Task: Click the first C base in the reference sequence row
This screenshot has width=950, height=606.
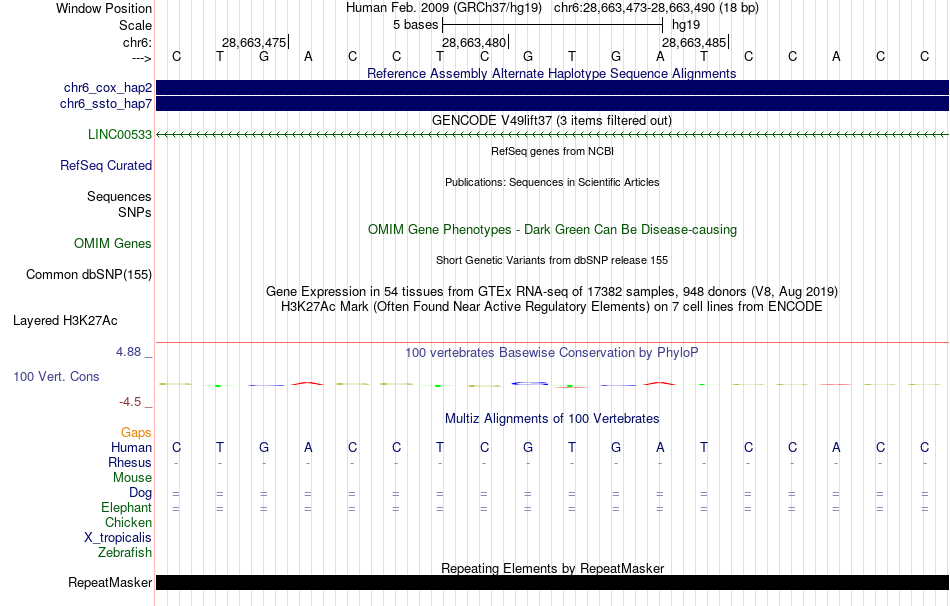Action: (x=176, y=56)
